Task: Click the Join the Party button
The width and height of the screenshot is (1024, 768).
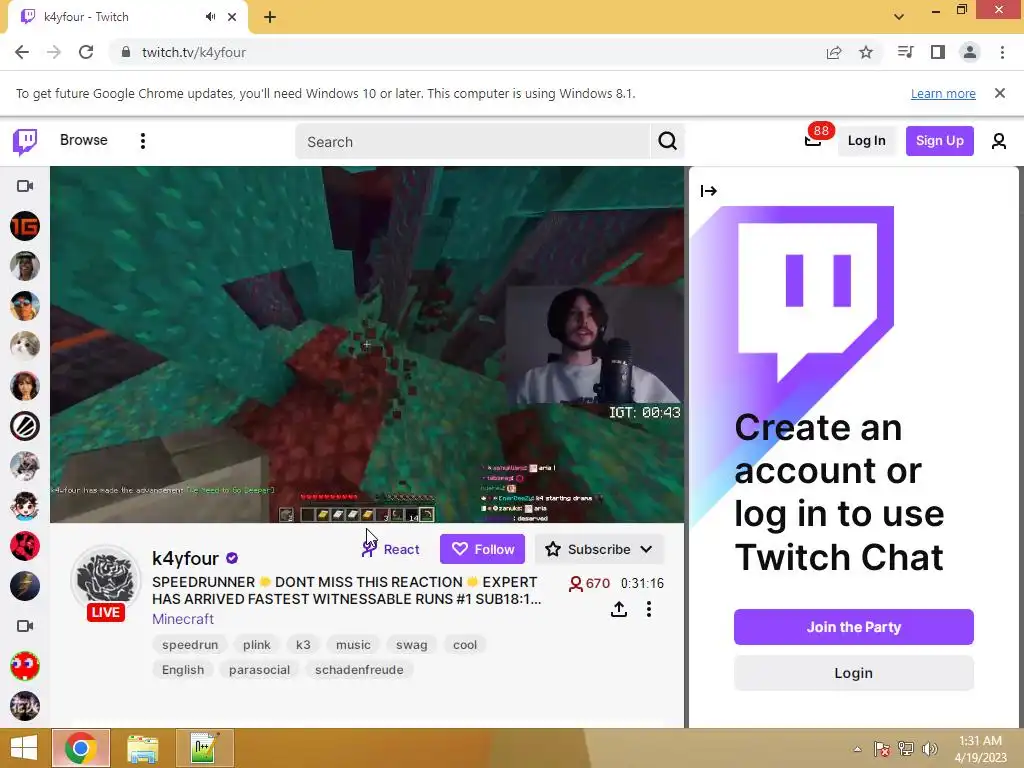Action: [x=854, y=627]
